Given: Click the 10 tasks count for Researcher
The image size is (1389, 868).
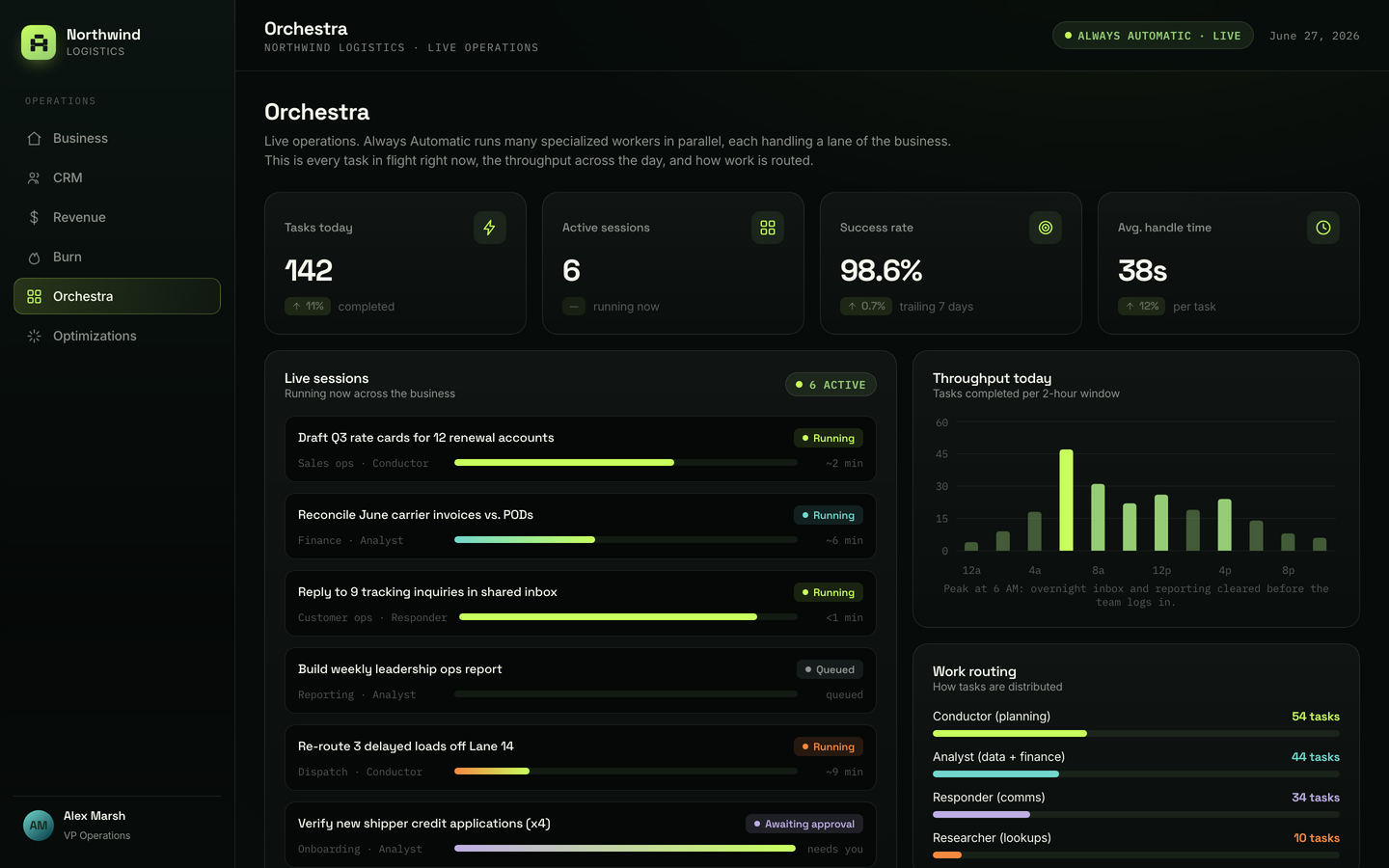Looking at the screenshot, I should pos(1317,838).
